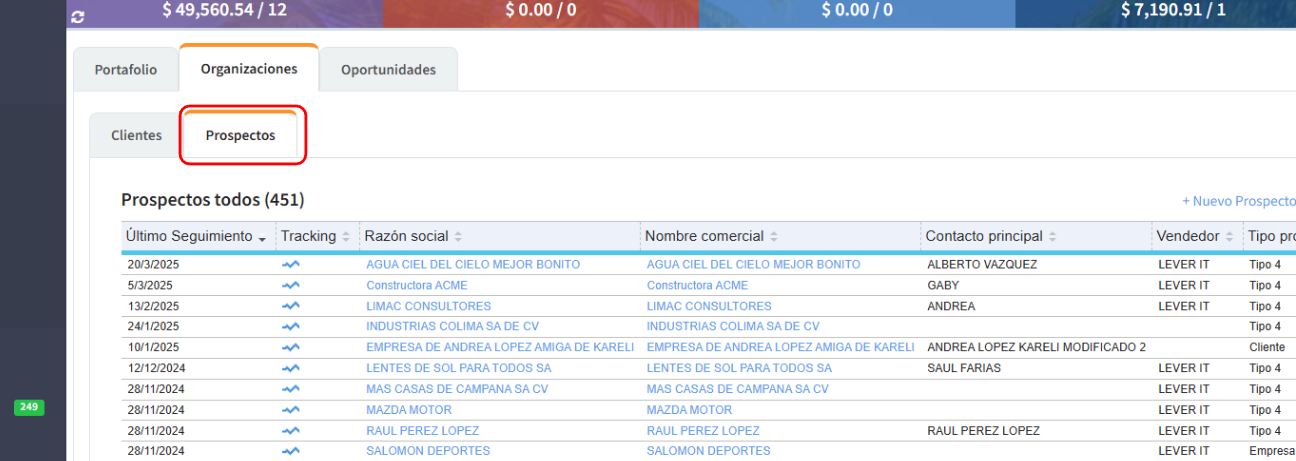Image resolution: width=1296 pixels, height=461 pixels.
Task: Open RAUL PEREZ LOPEZ razón social link
Action: click(422, 431)
